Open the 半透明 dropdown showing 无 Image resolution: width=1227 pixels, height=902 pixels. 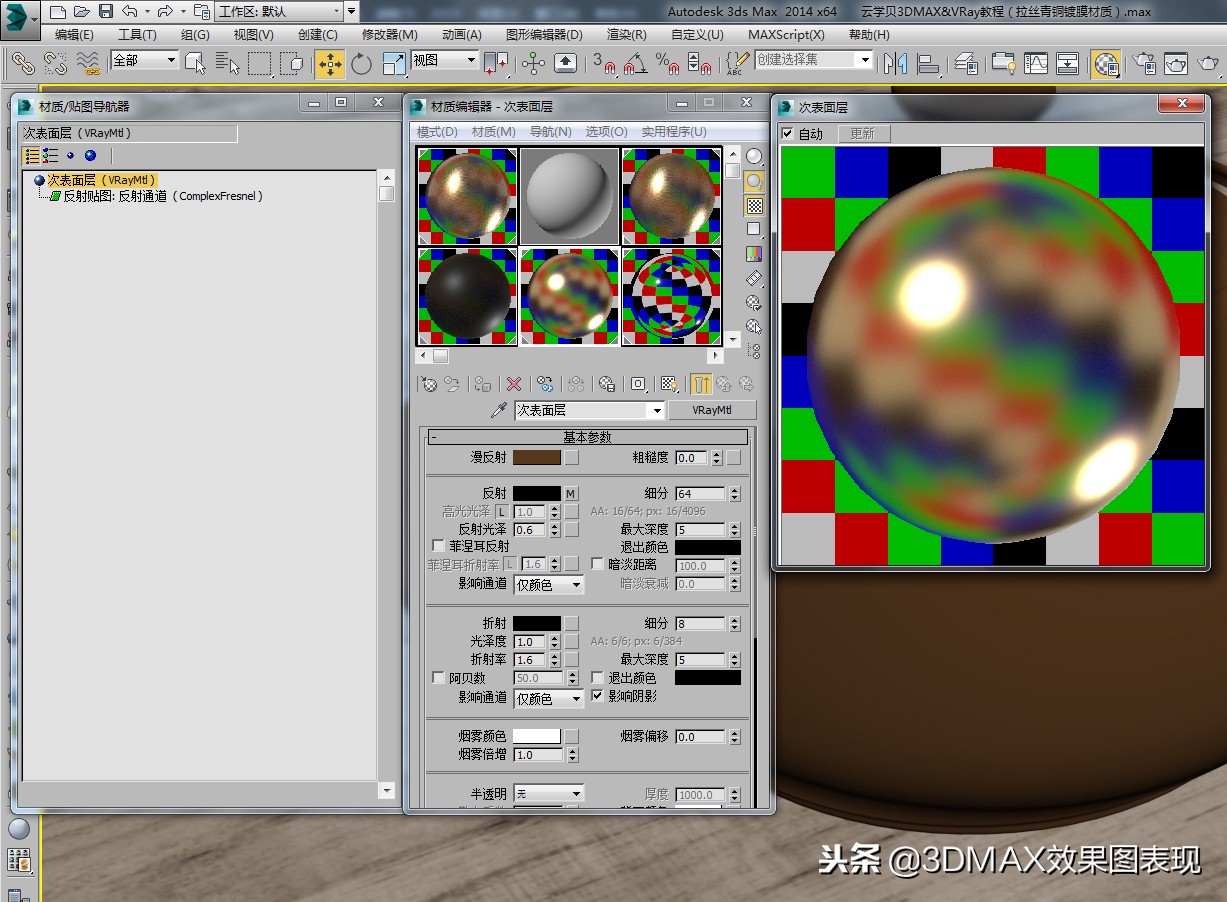[x=548, y=791]
